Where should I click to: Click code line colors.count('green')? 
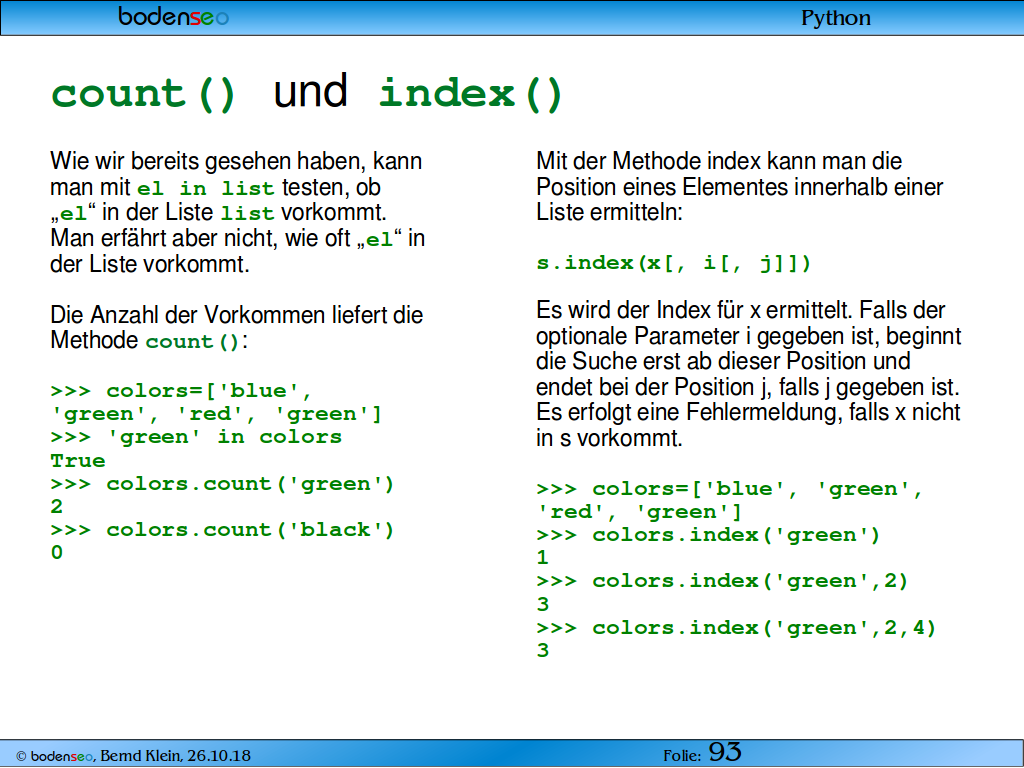point(250,484)
